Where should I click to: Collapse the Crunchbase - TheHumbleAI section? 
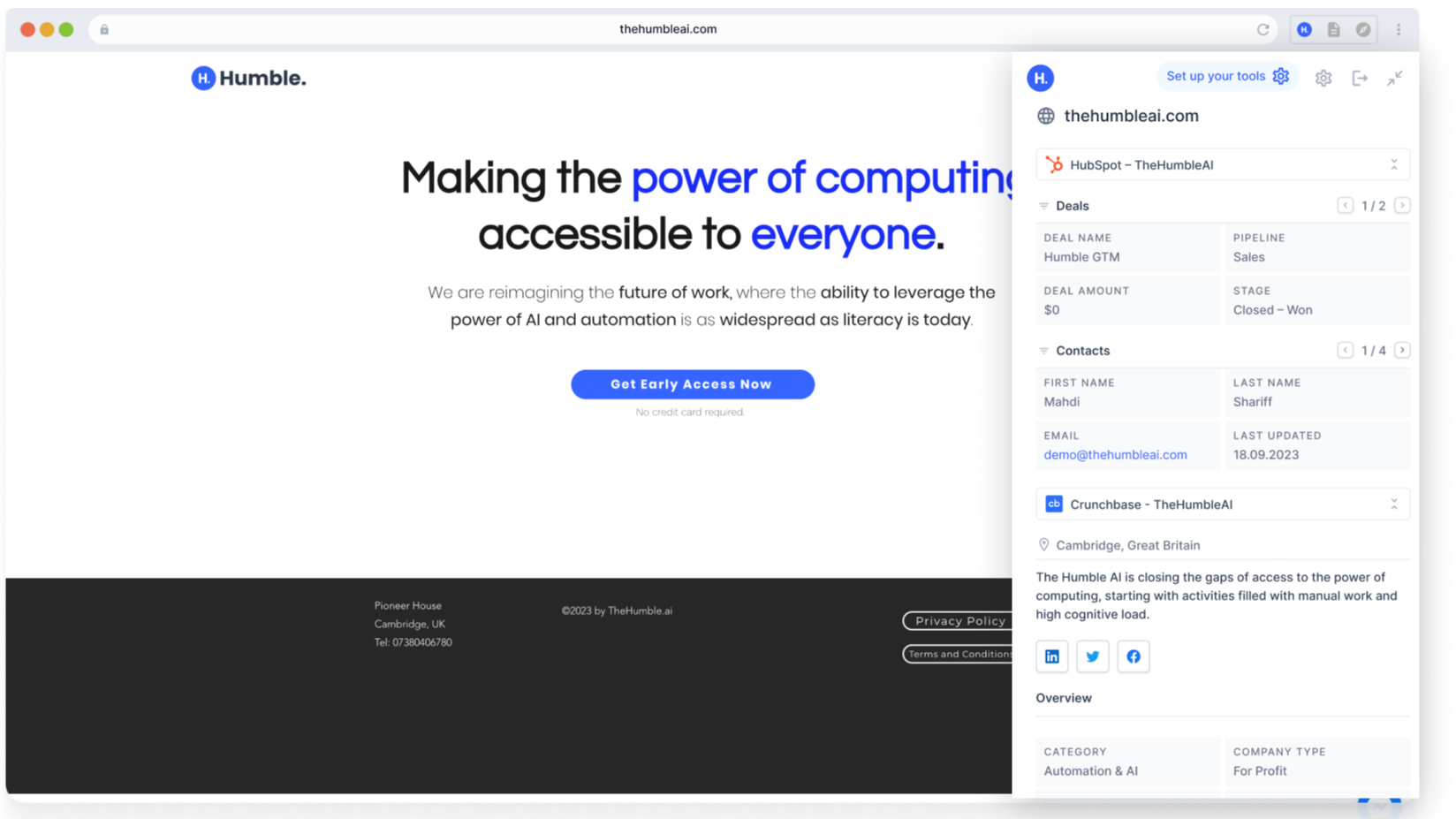(x=1393, y=504)
